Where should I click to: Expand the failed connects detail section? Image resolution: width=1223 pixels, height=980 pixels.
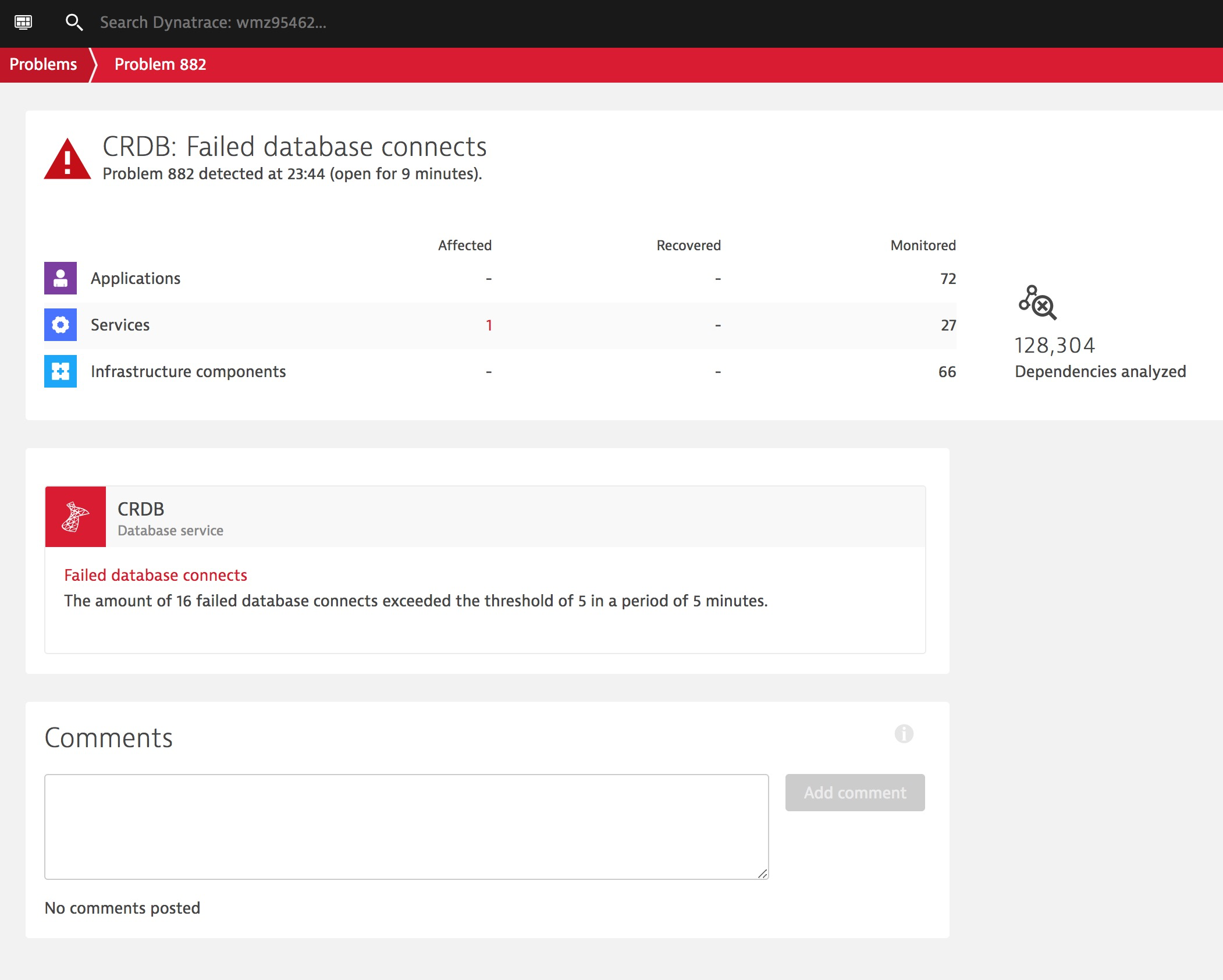click(x=154, y=574)
